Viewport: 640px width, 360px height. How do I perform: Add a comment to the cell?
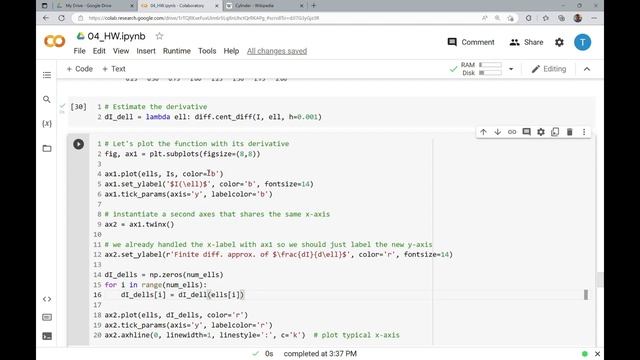click(527, 132)
